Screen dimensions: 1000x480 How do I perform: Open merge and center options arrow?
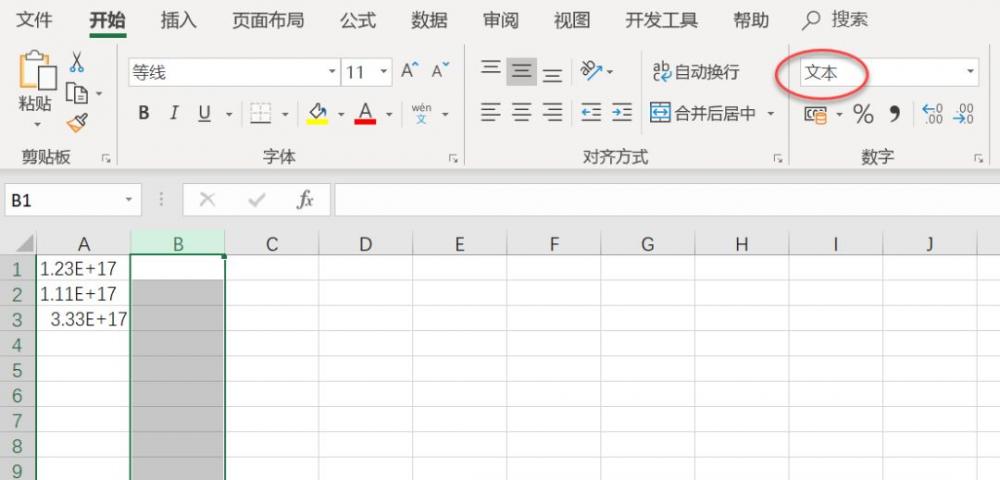pos(770,114)
